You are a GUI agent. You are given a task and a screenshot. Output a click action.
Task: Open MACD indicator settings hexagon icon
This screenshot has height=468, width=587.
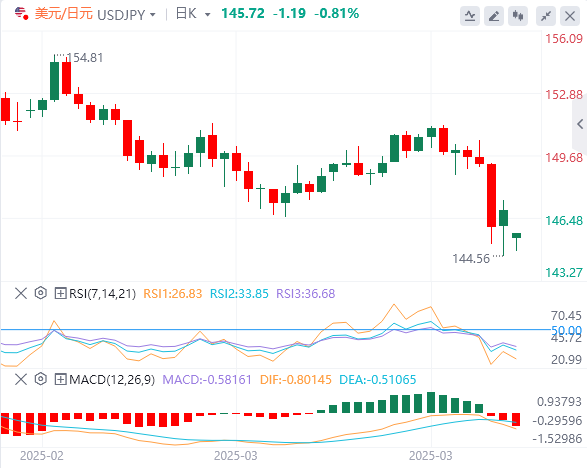40,379
